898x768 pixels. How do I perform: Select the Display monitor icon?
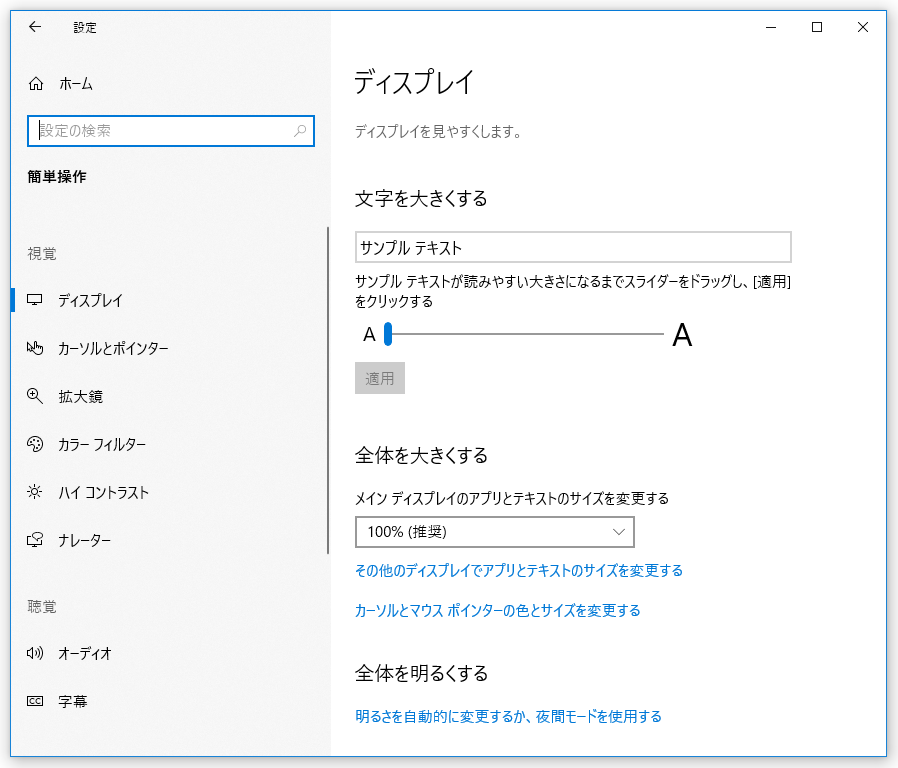click(35, 300)
